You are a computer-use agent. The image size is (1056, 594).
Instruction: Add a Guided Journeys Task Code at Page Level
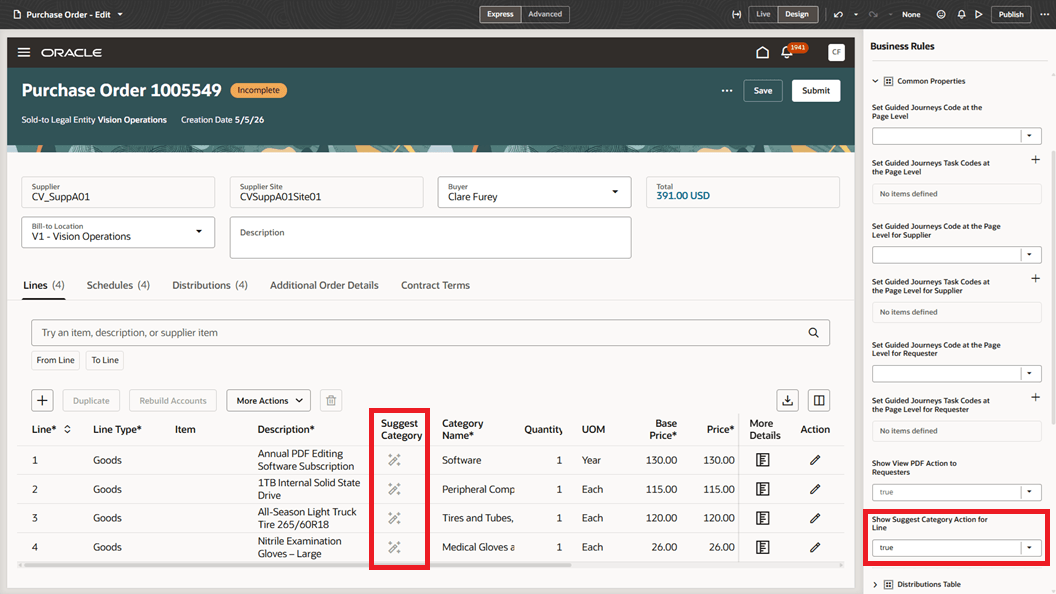coord(1036,160)
